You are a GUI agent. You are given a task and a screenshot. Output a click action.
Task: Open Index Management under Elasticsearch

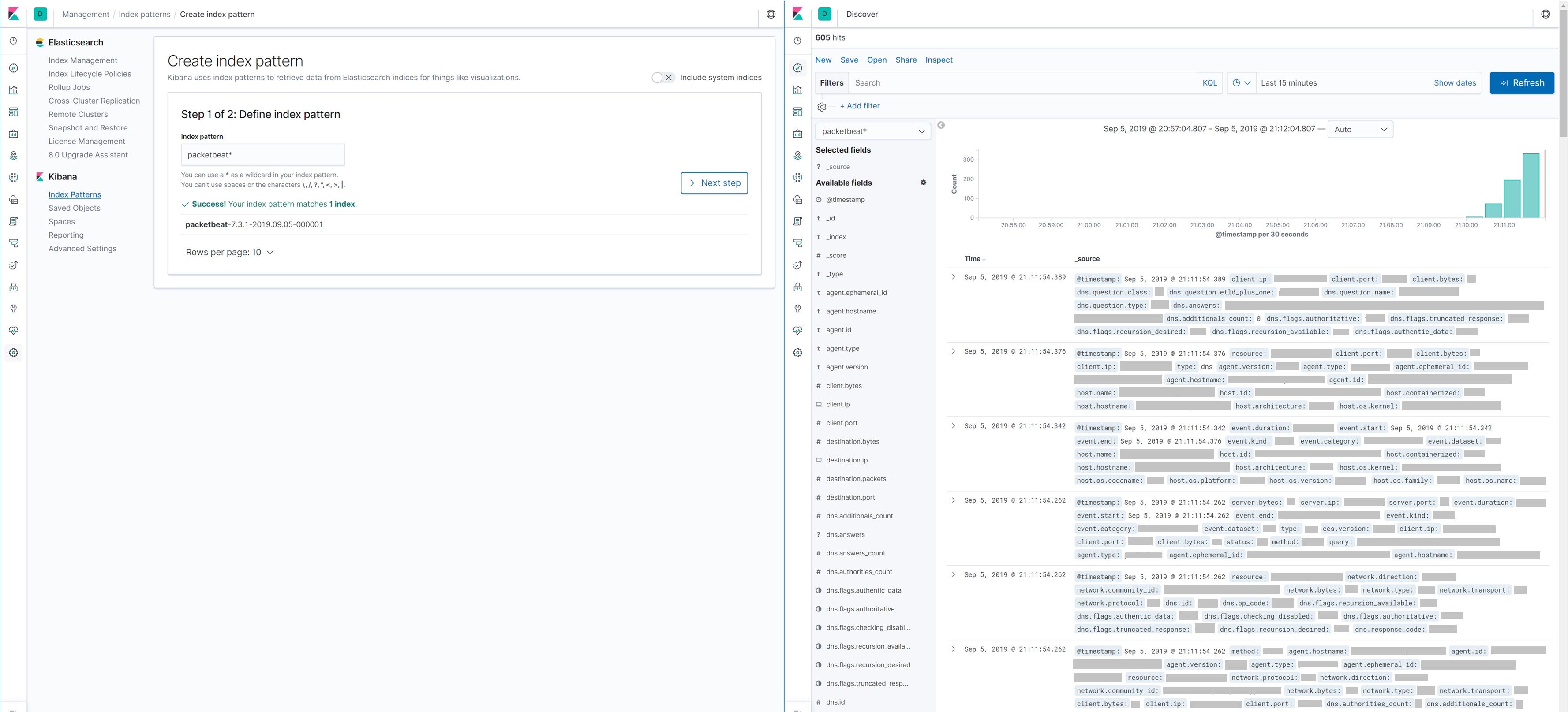coord(83,60)
